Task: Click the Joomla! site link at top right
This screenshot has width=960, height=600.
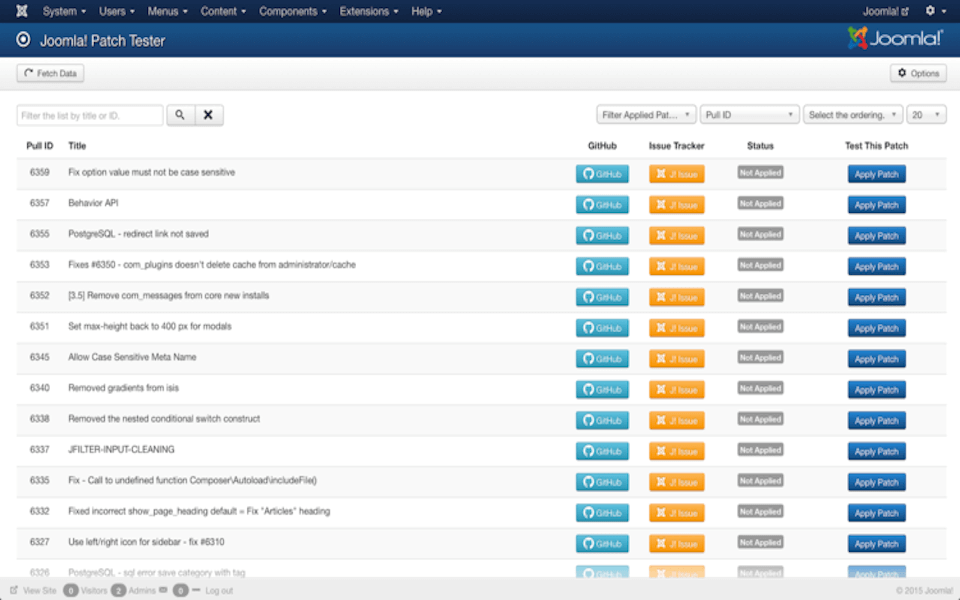Action: pos(885,11)
